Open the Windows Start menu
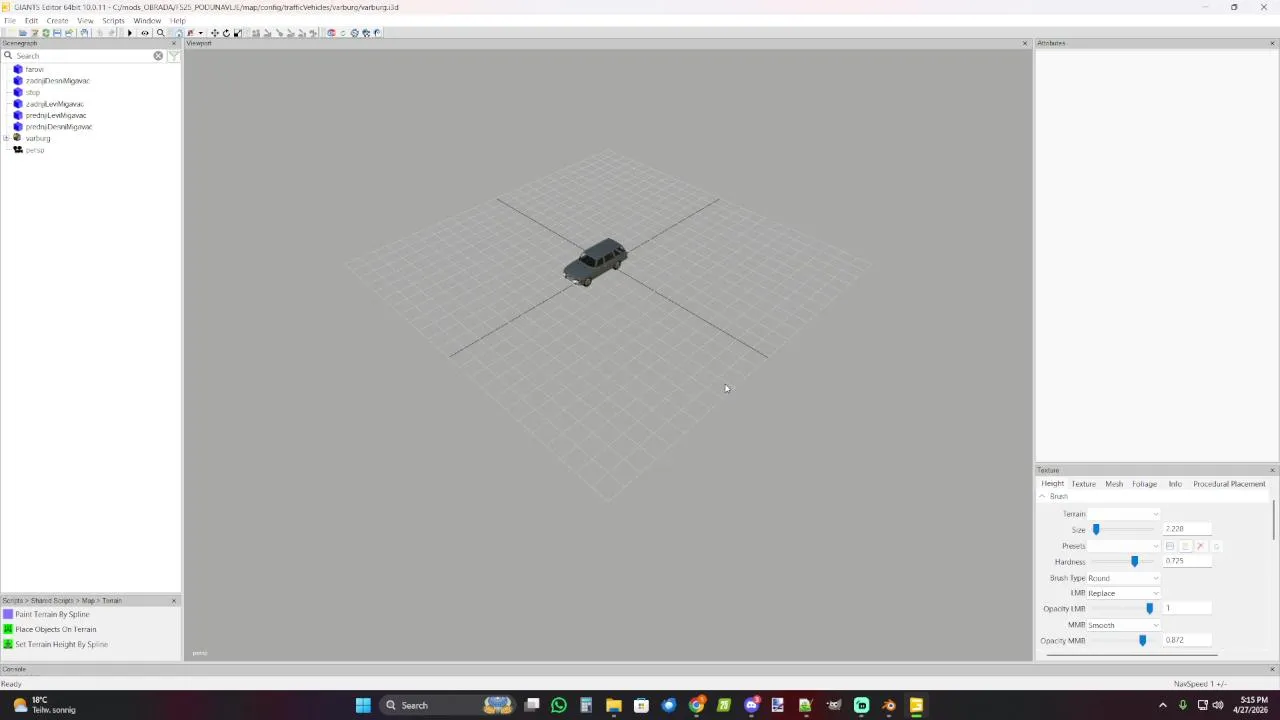The image size is (1280, 720). (363, 705)
